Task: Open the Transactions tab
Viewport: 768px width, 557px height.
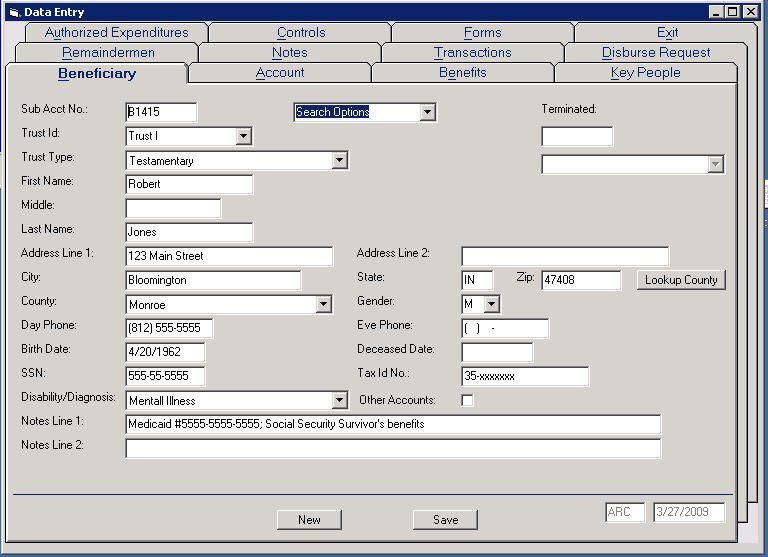Action: pyautogui.click(x=472, y=52)
